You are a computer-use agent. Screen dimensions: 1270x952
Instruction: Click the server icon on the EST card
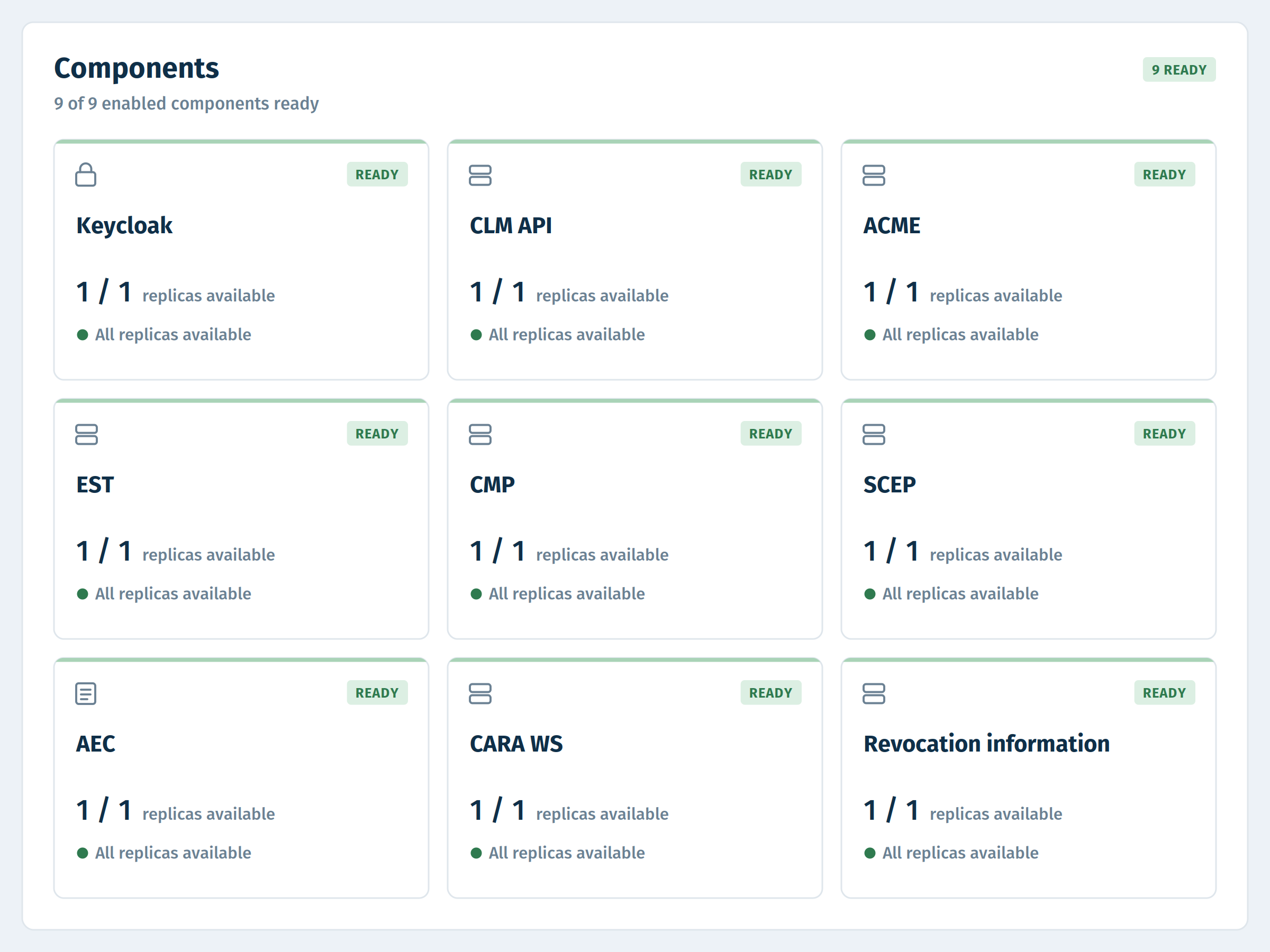point(86,434)
